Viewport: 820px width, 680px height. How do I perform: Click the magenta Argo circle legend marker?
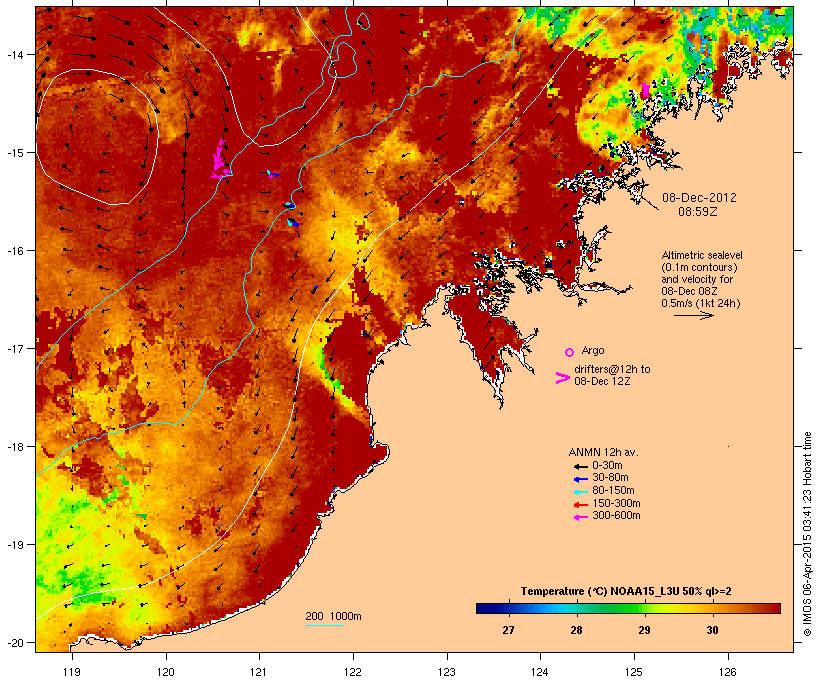tap(570, 352)
